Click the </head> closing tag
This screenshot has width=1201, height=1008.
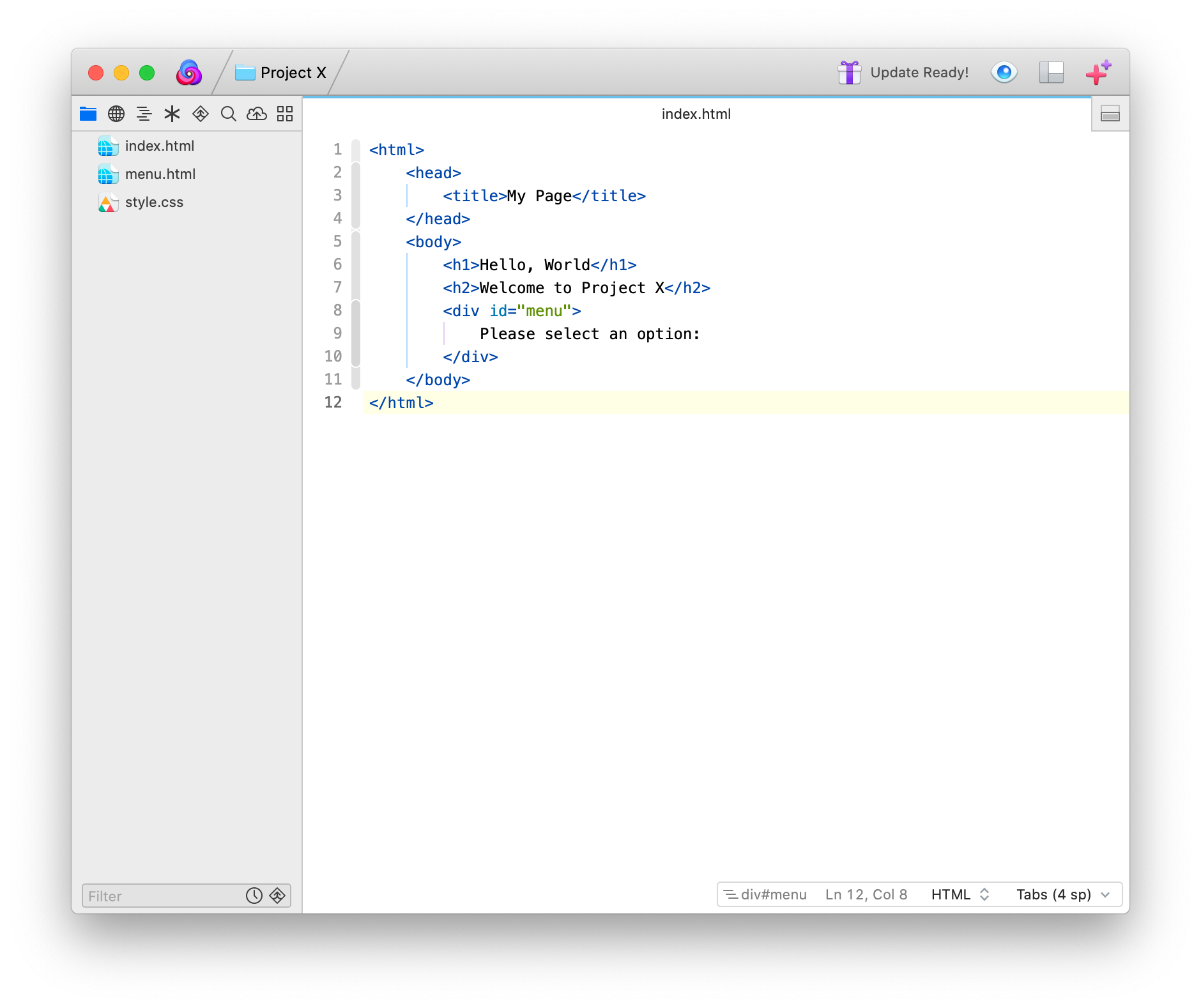pos(438,218)
